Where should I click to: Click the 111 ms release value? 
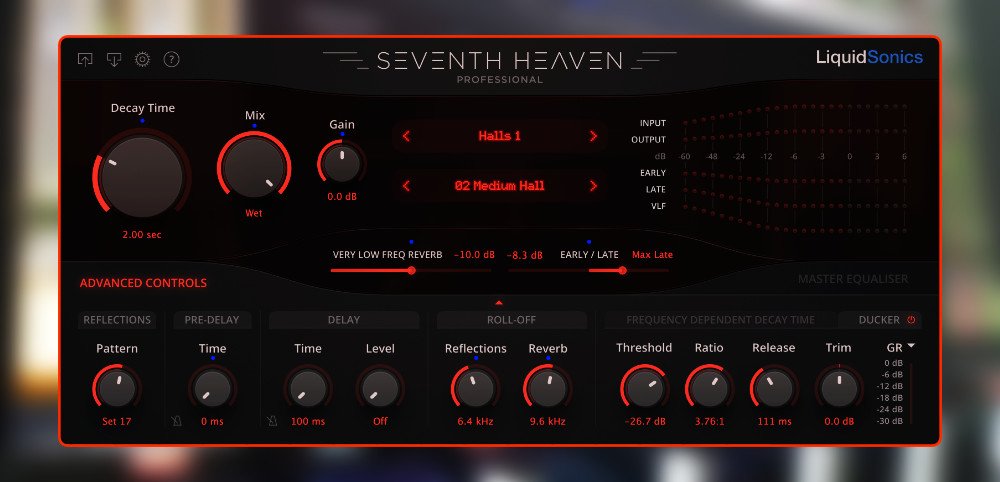coord(774,421)
